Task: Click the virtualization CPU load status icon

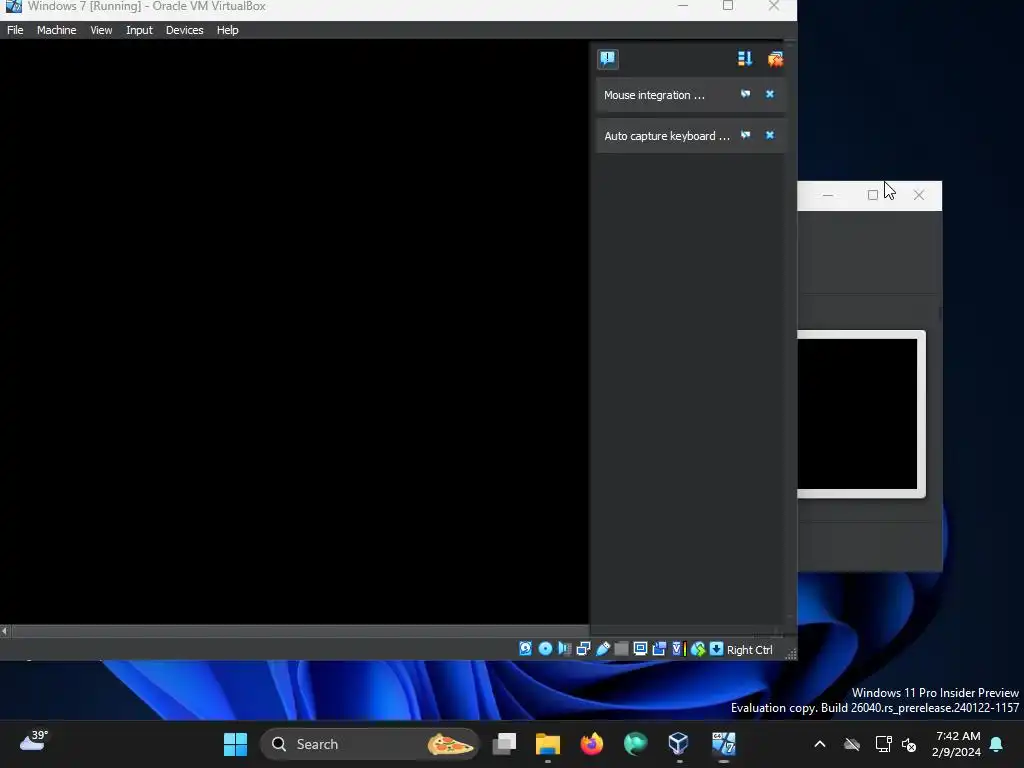Action: tap(678, 648)
